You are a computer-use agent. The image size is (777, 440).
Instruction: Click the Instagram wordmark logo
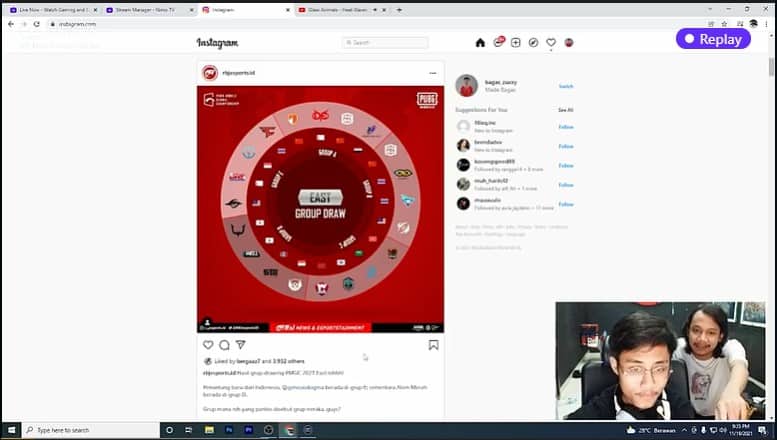pyautogui.click(x=217, y=43)
